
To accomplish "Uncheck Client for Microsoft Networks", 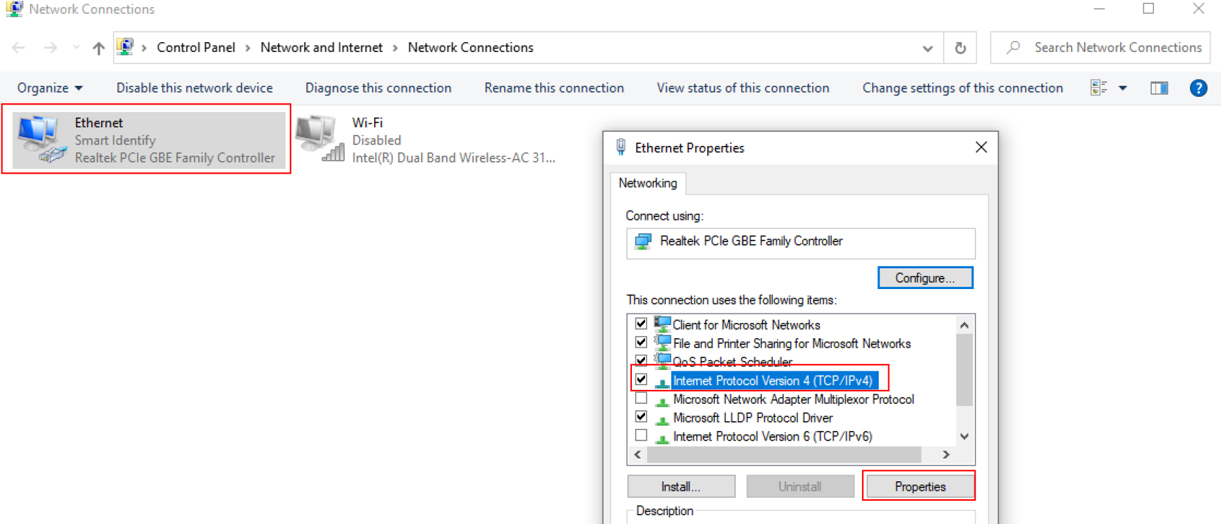I will pos(641,324).
